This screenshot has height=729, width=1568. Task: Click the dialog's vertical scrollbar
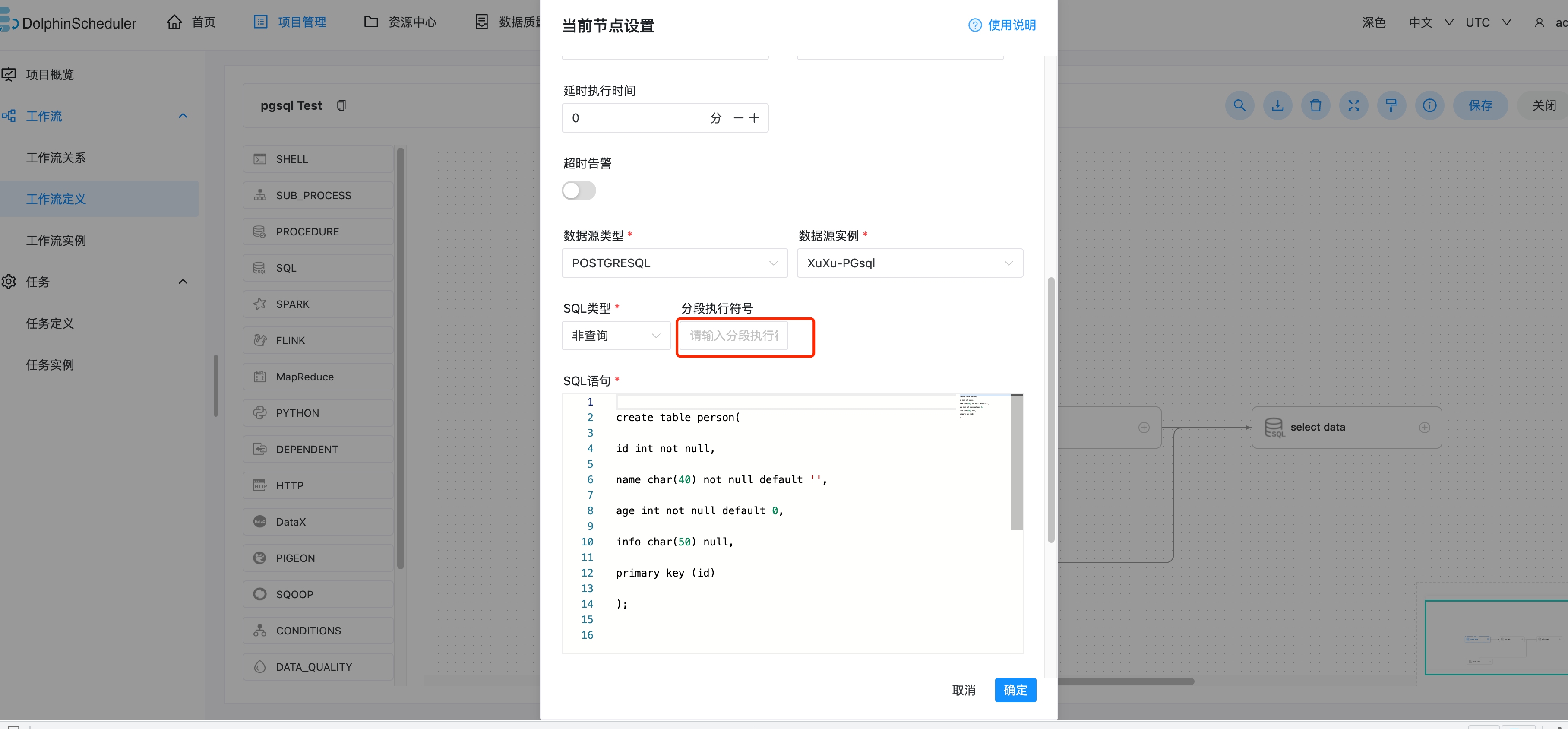(1051, 409)
